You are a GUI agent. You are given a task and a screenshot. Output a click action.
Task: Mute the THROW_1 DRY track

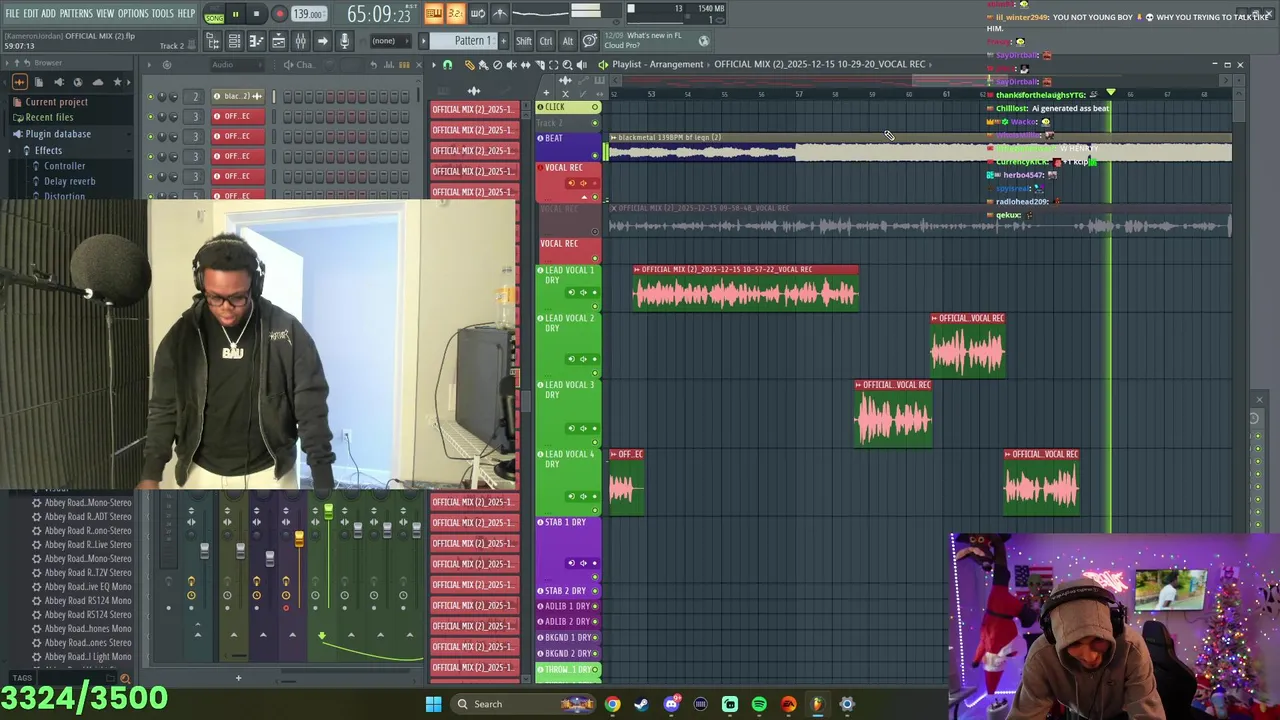point(595,669)
